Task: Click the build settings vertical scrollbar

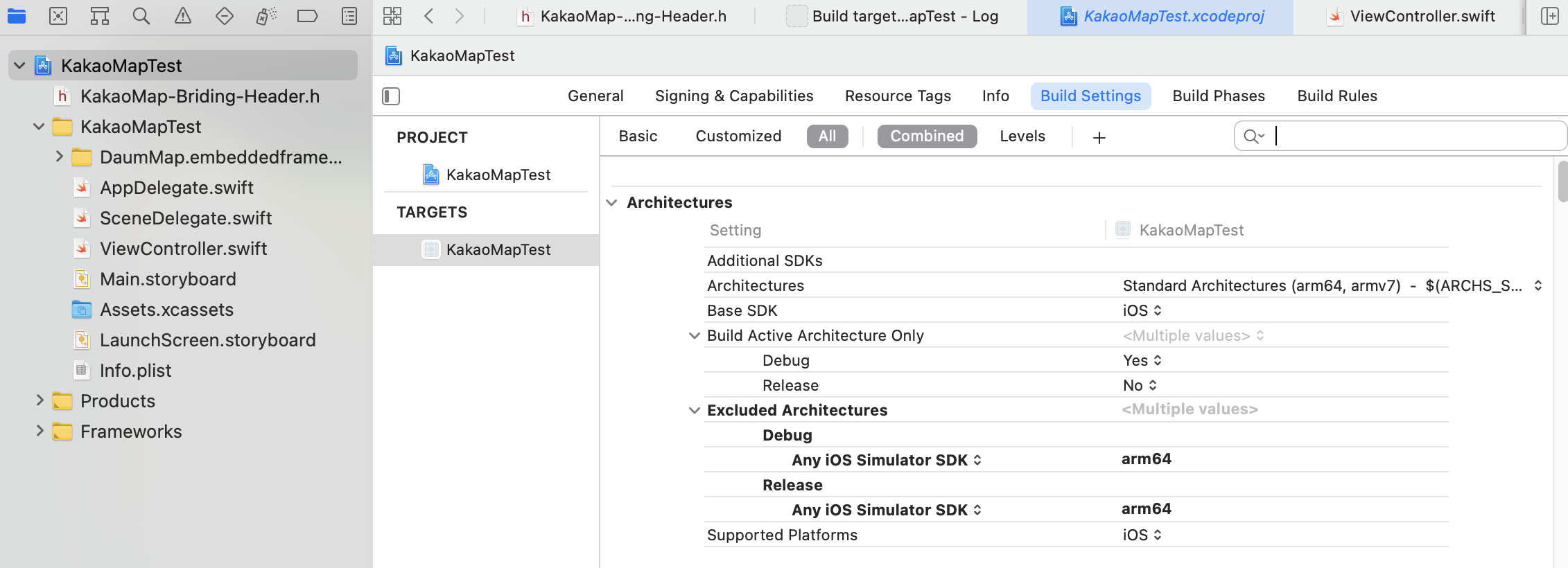Action: 1562,181
